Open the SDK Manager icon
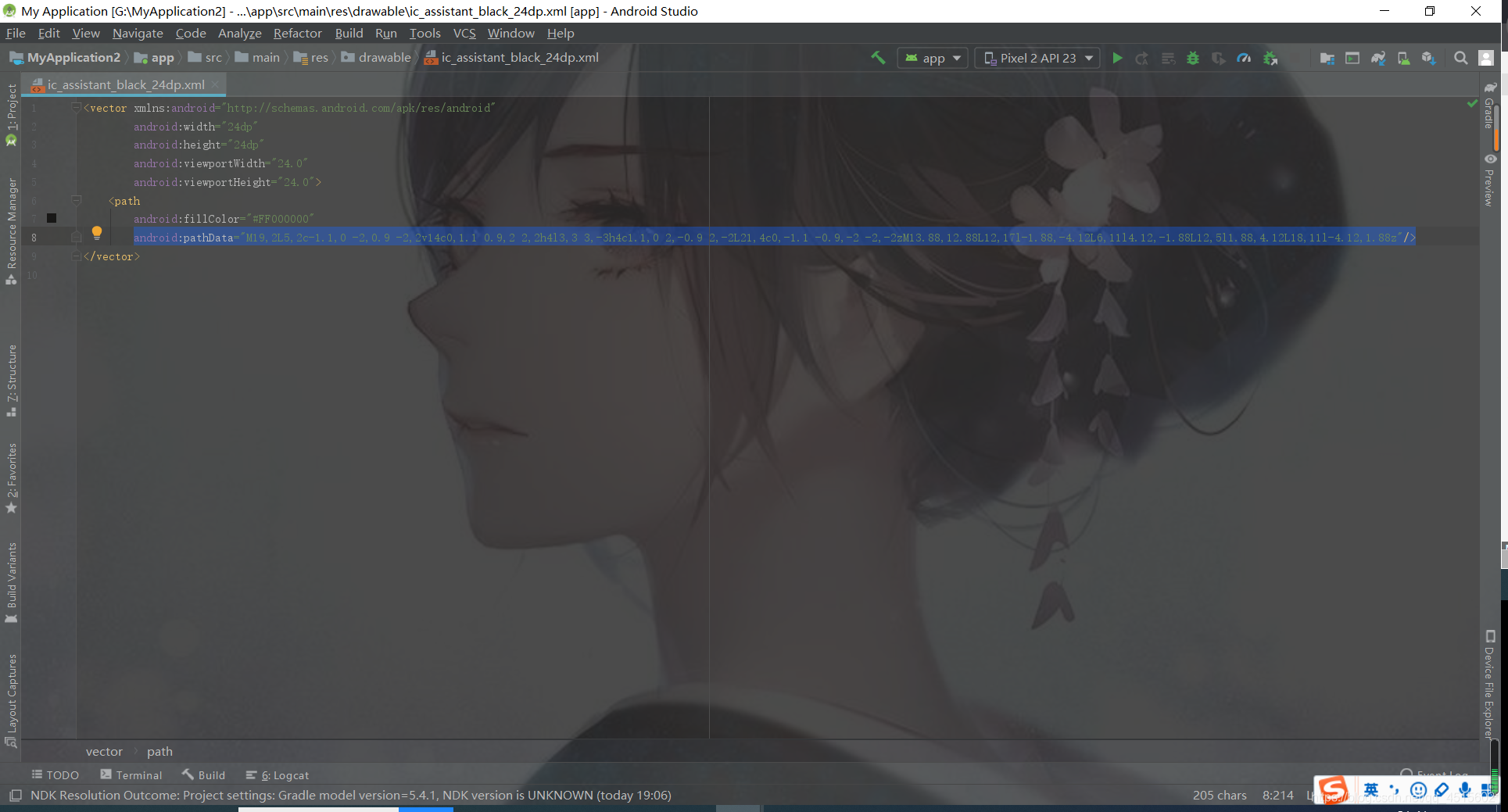 point(1429,58)
